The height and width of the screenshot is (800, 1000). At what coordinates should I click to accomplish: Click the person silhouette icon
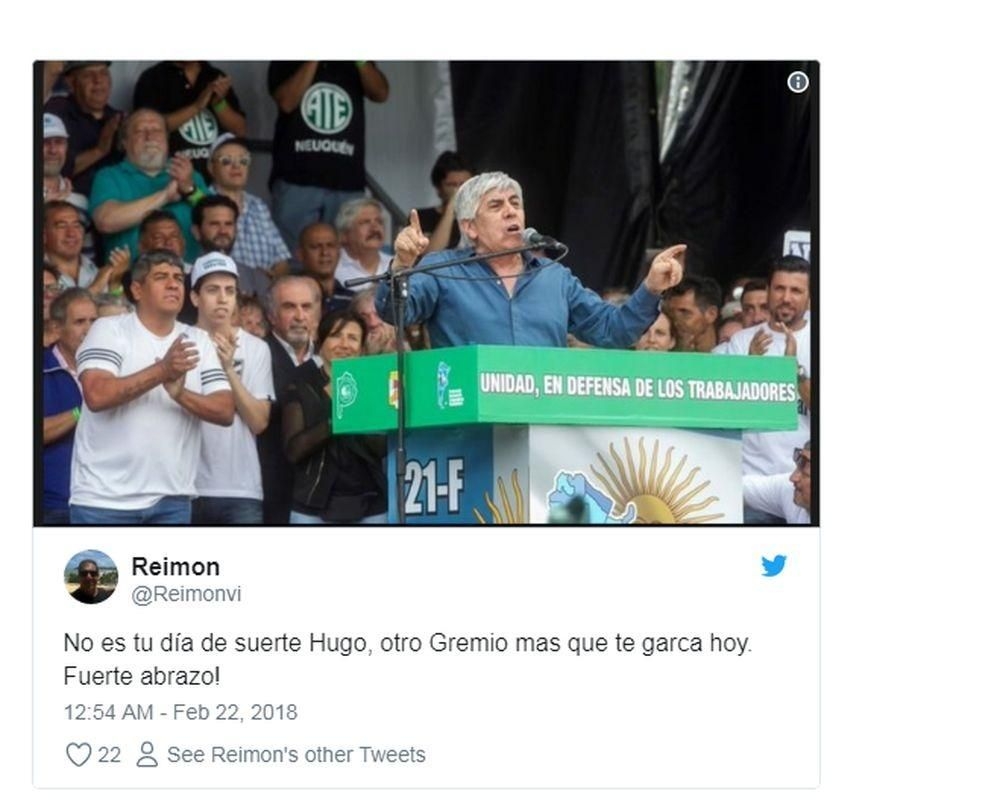[147, 754]
